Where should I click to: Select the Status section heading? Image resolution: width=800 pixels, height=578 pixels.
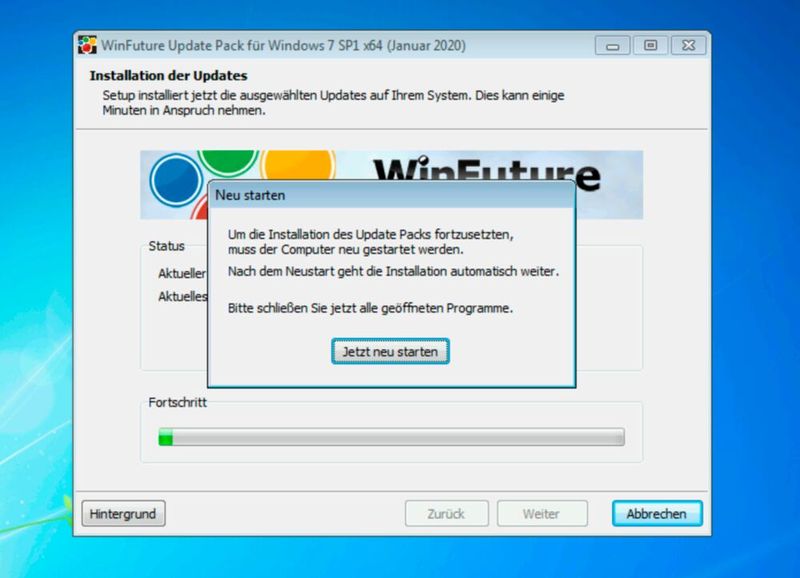tap(169, 247)
